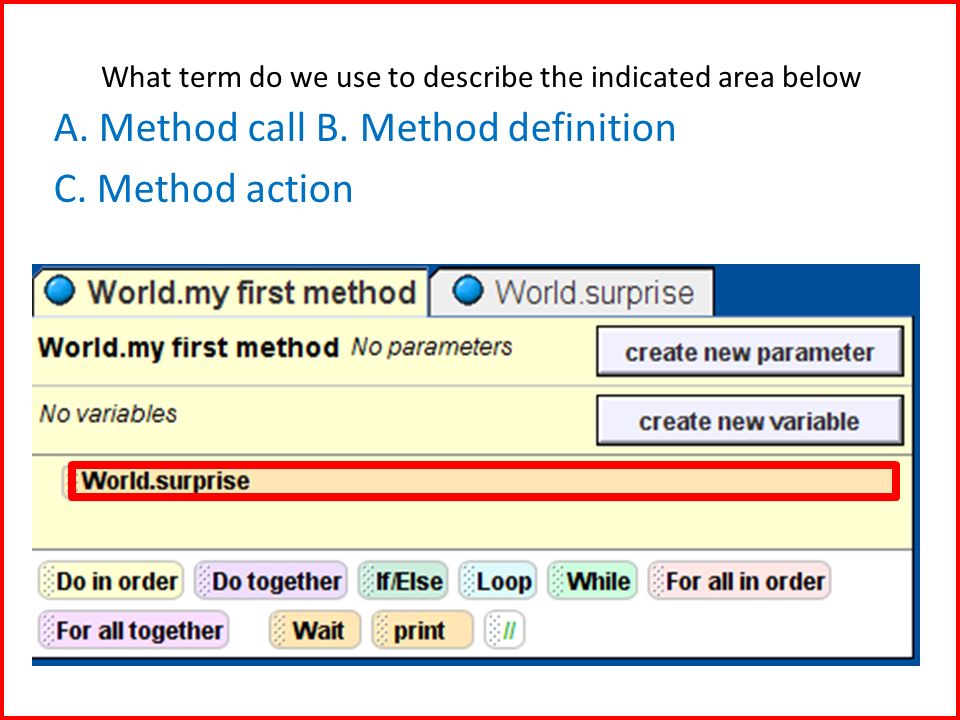Click the No parameters label
The image size is (960, 720).
432,347
